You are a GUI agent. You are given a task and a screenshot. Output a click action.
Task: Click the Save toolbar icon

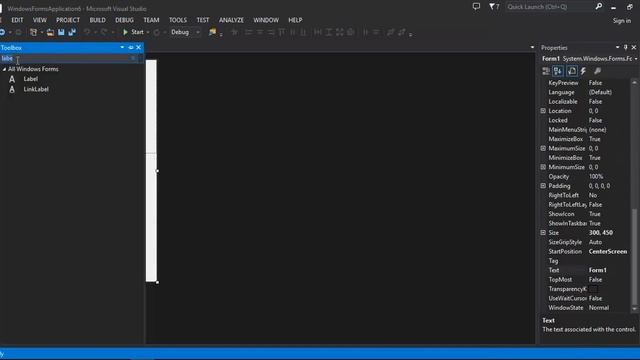click(61, 32)
